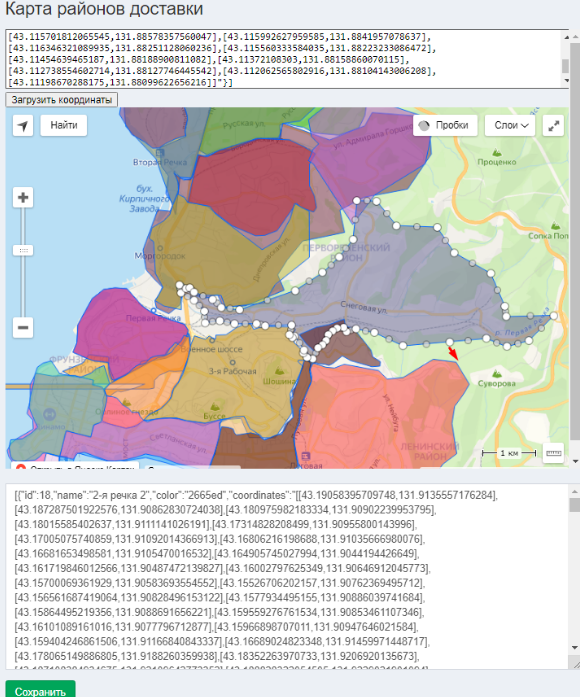Click down arrow of top textarea scrollbar
The height and width of the screenshot is (697, 580).
(566, 80)
